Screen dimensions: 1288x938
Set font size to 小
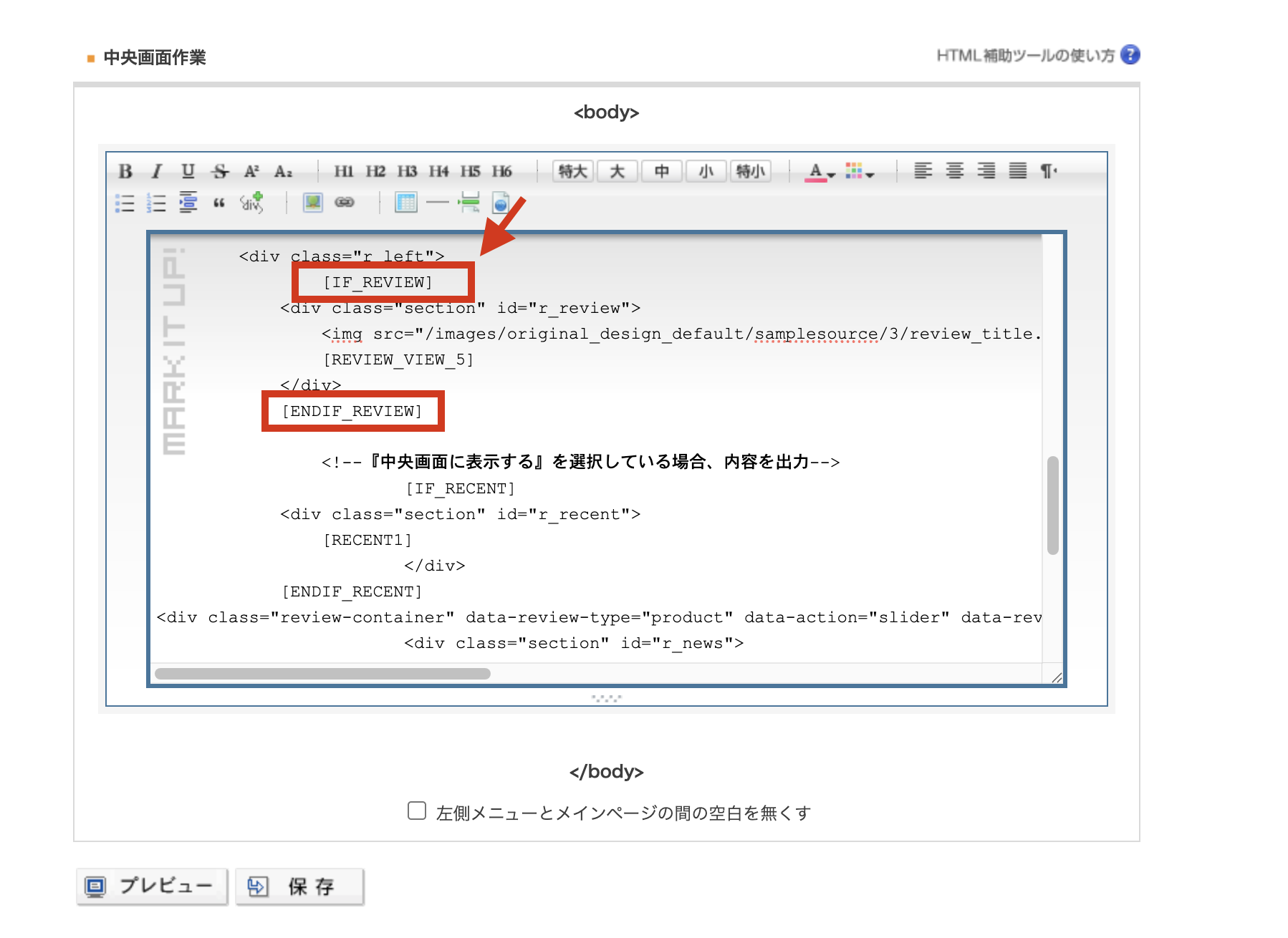pos(706,171)
